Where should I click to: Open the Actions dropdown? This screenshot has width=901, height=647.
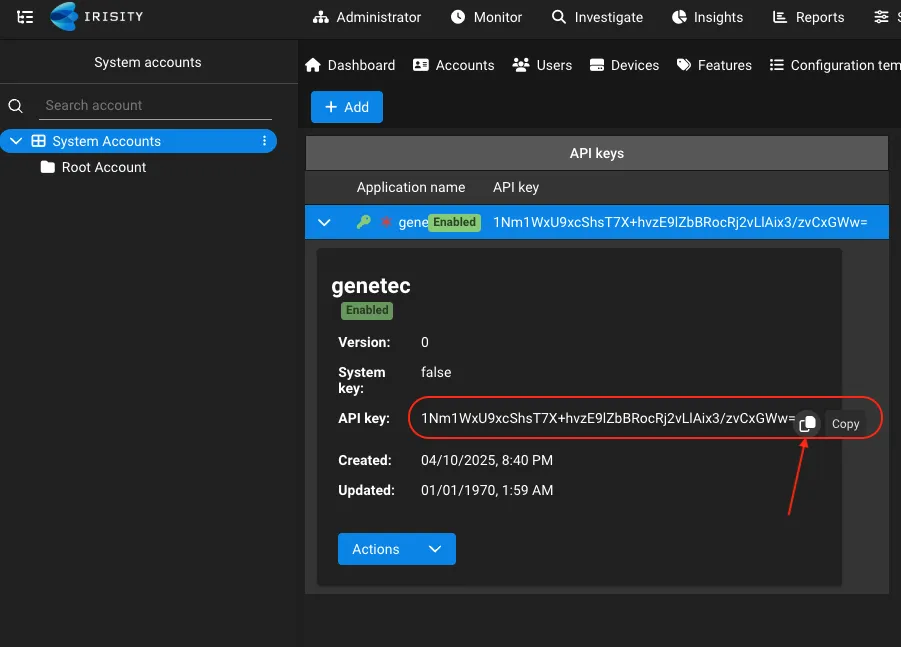396,549
